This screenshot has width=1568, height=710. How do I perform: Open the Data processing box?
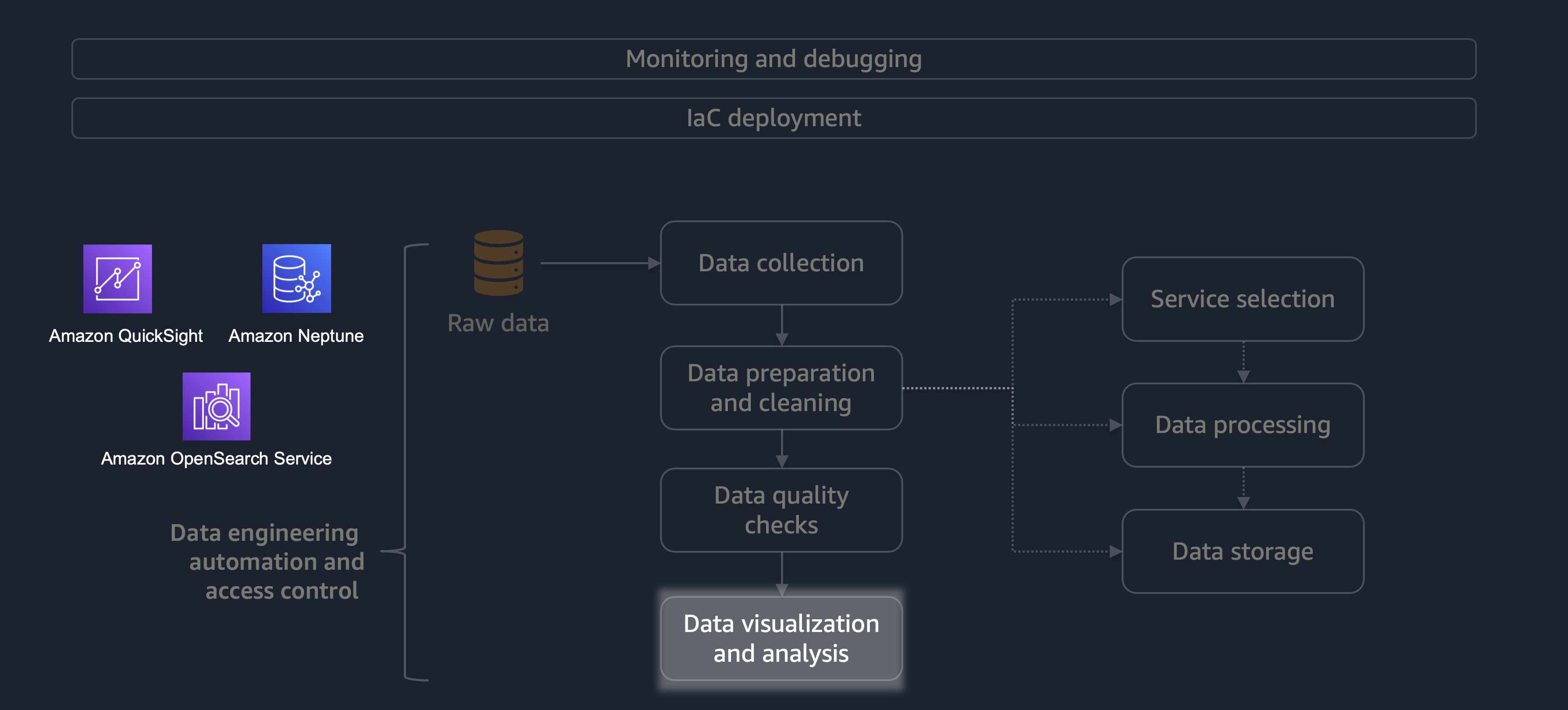[x=1242, y=425]
